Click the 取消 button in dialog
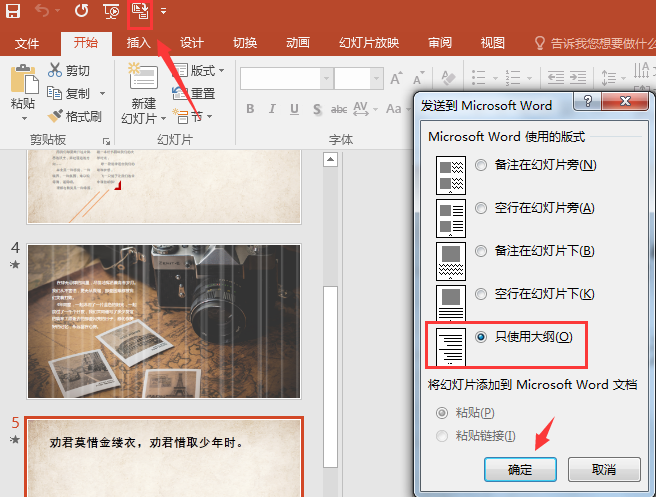Screen dimensions: 656x497 point(604,470)
